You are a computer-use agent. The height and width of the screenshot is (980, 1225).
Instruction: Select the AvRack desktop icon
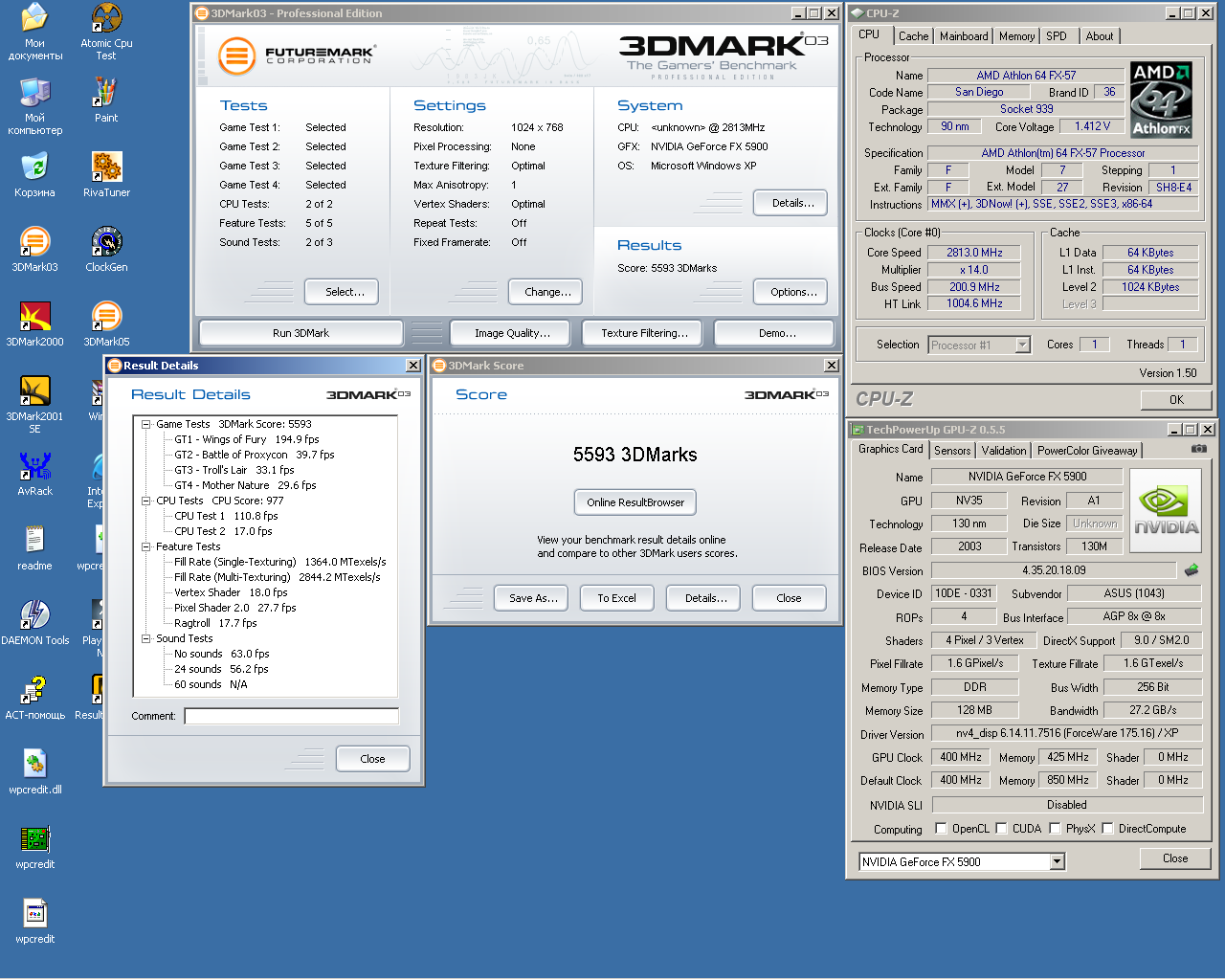pyautogui.click(x=35, y=474)
